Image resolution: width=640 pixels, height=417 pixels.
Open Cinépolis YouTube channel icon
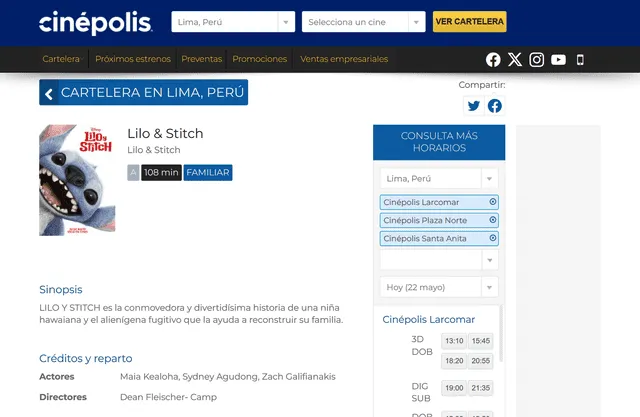pyautogui.click(x=558, y=60)
